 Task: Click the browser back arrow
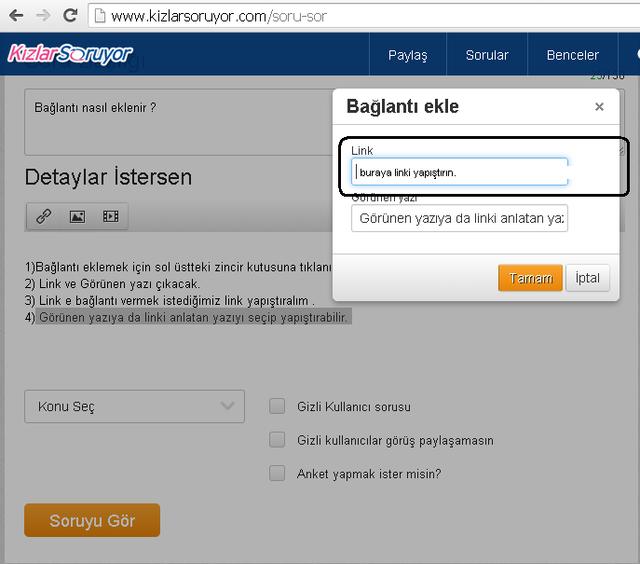click(16, 16)
